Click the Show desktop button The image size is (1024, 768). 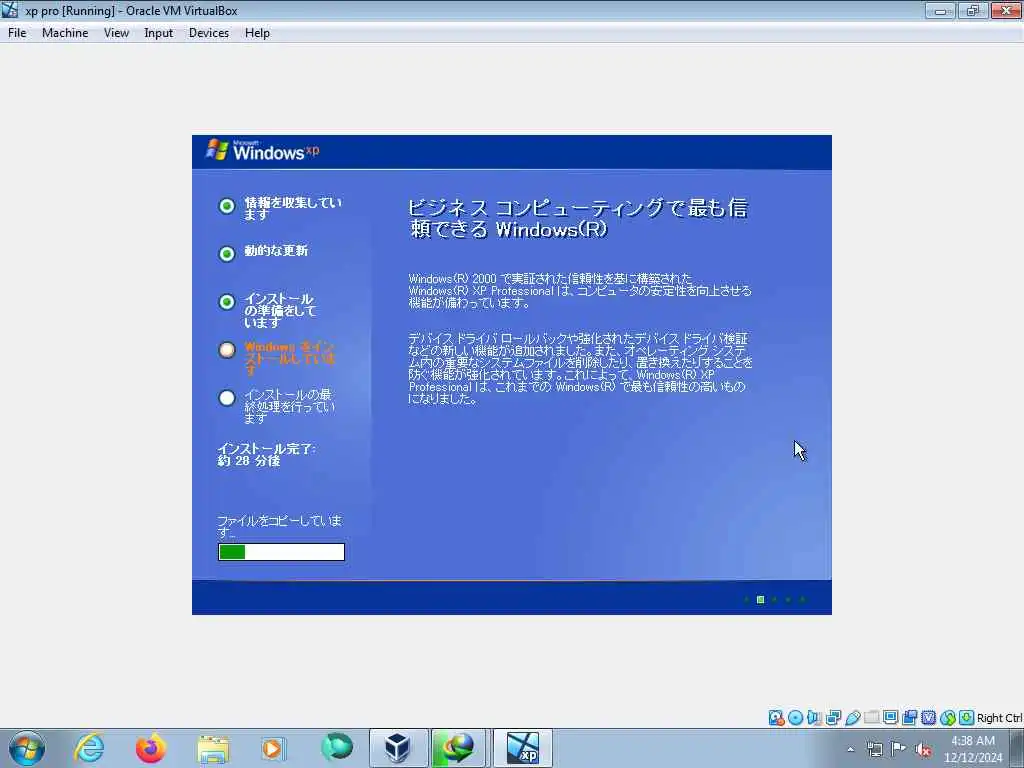[1018, 748]
